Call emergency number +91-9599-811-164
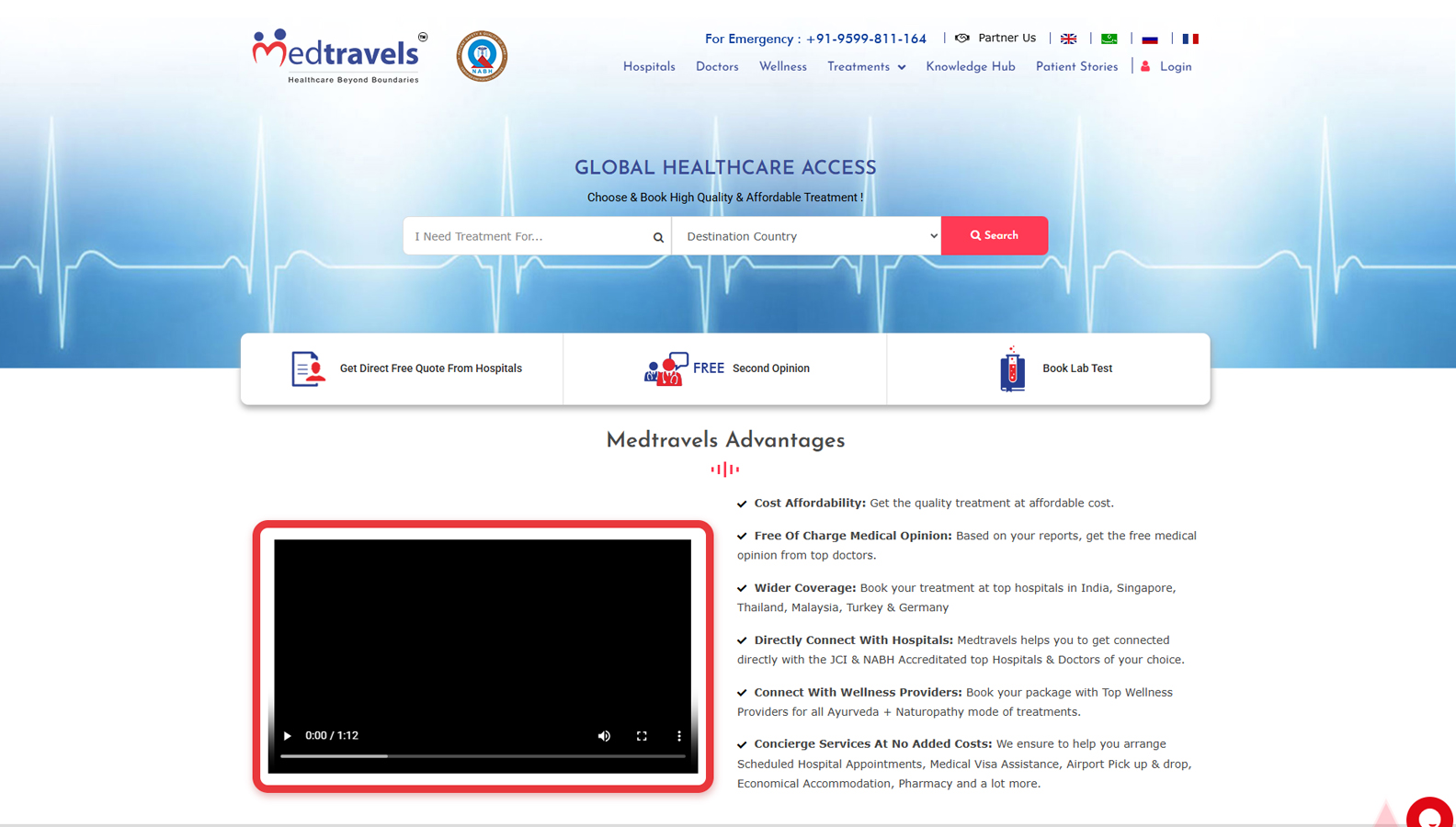This screenshot has height=827, width=1456. [x=866, y=39]
